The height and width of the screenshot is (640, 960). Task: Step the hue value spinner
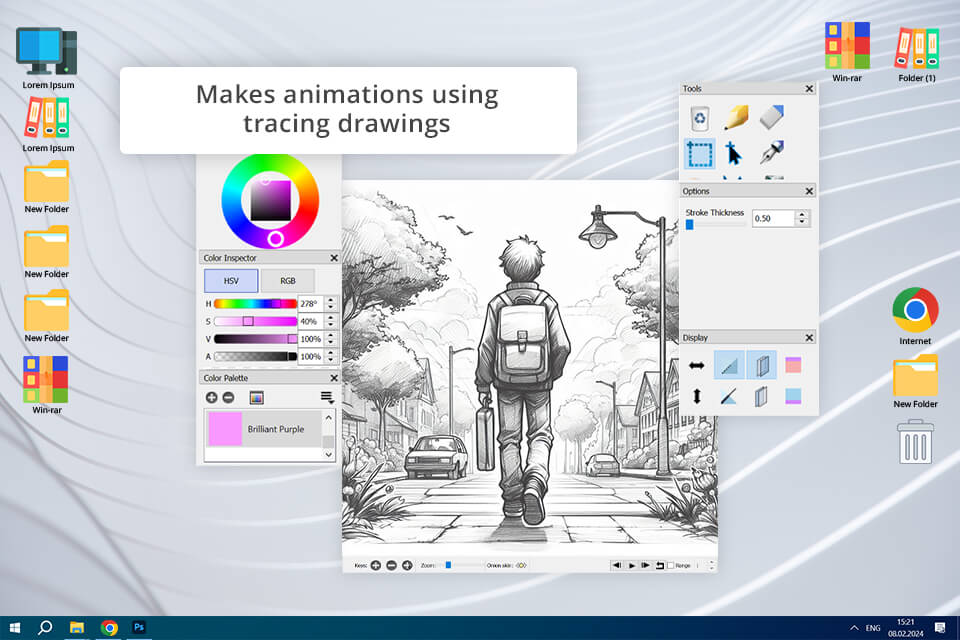point(331,304)
